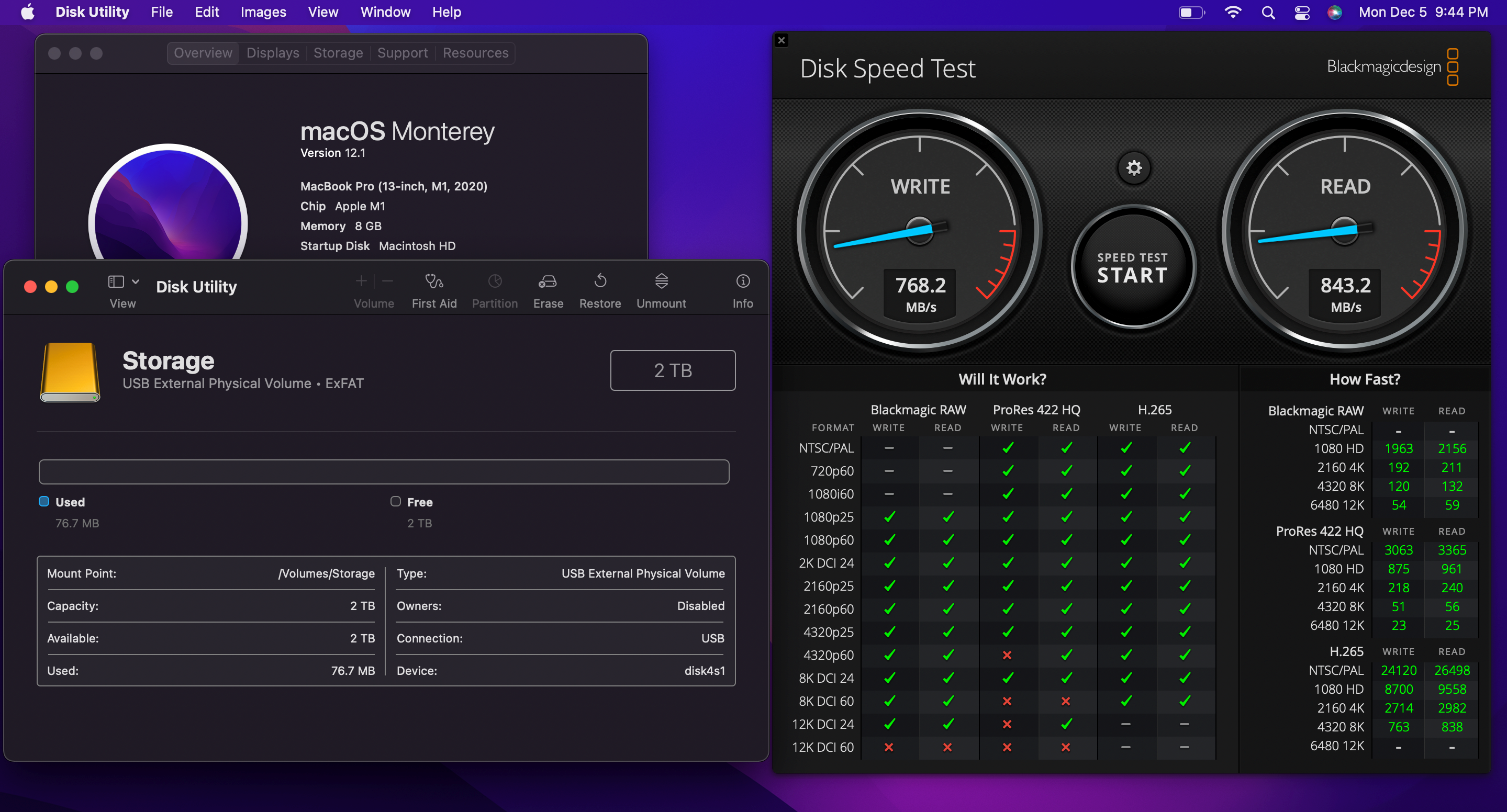Image resolution: width=1507 pixels, height=812 pixels.
Task: Click the disk4s1 device value
Action: [x=705, y=671]
